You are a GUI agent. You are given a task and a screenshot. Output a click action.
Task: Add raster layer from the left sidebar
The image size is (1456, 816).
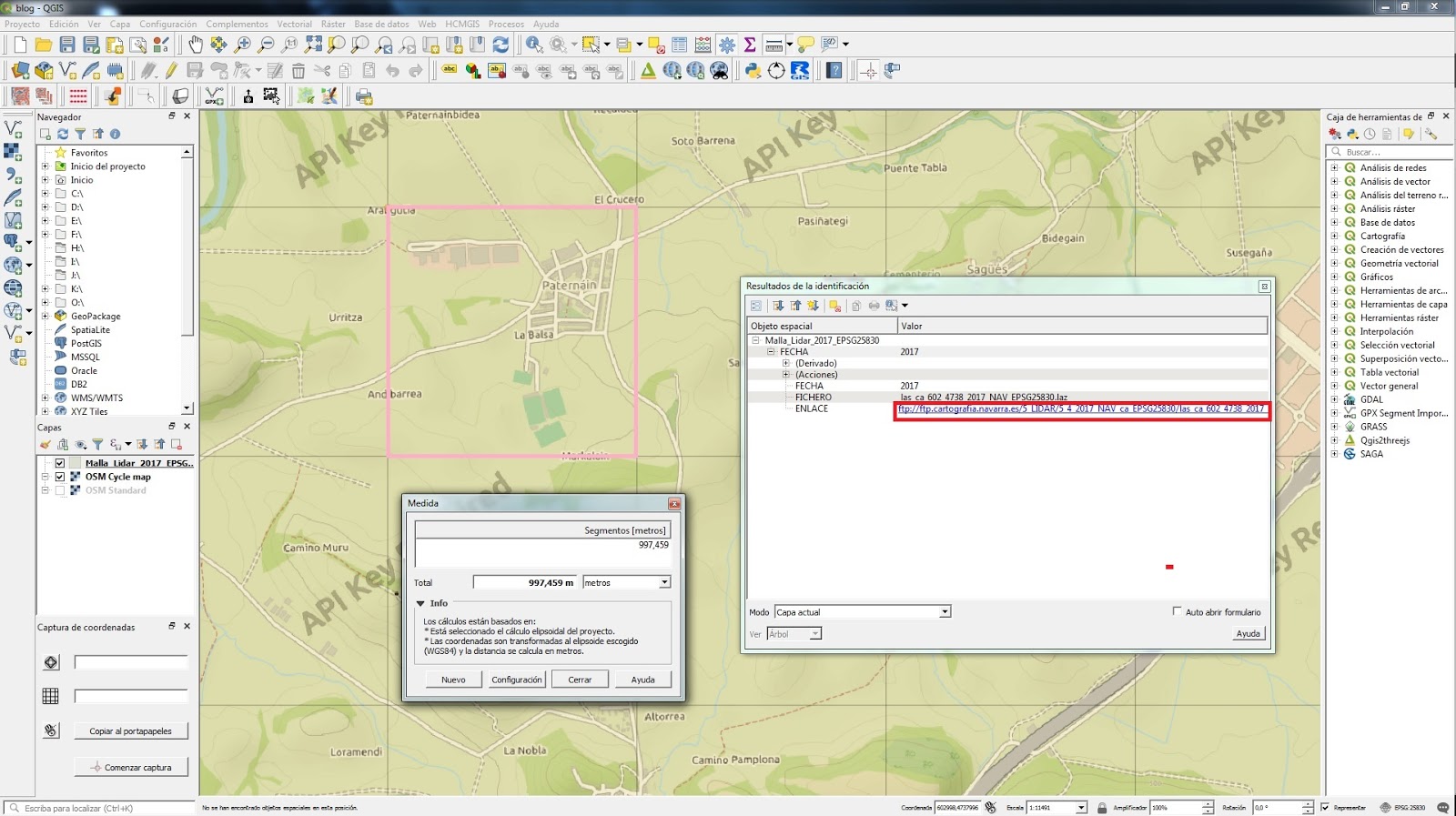(13, 152)
